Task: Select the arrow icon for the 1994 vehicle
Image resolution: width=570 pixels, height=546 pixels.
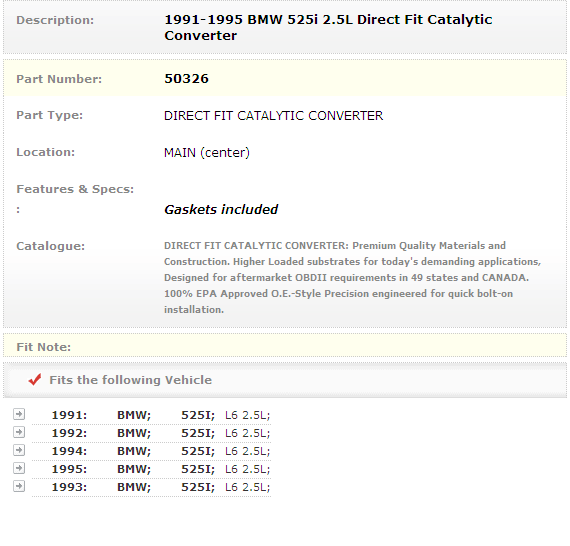Action: [19, 450]
